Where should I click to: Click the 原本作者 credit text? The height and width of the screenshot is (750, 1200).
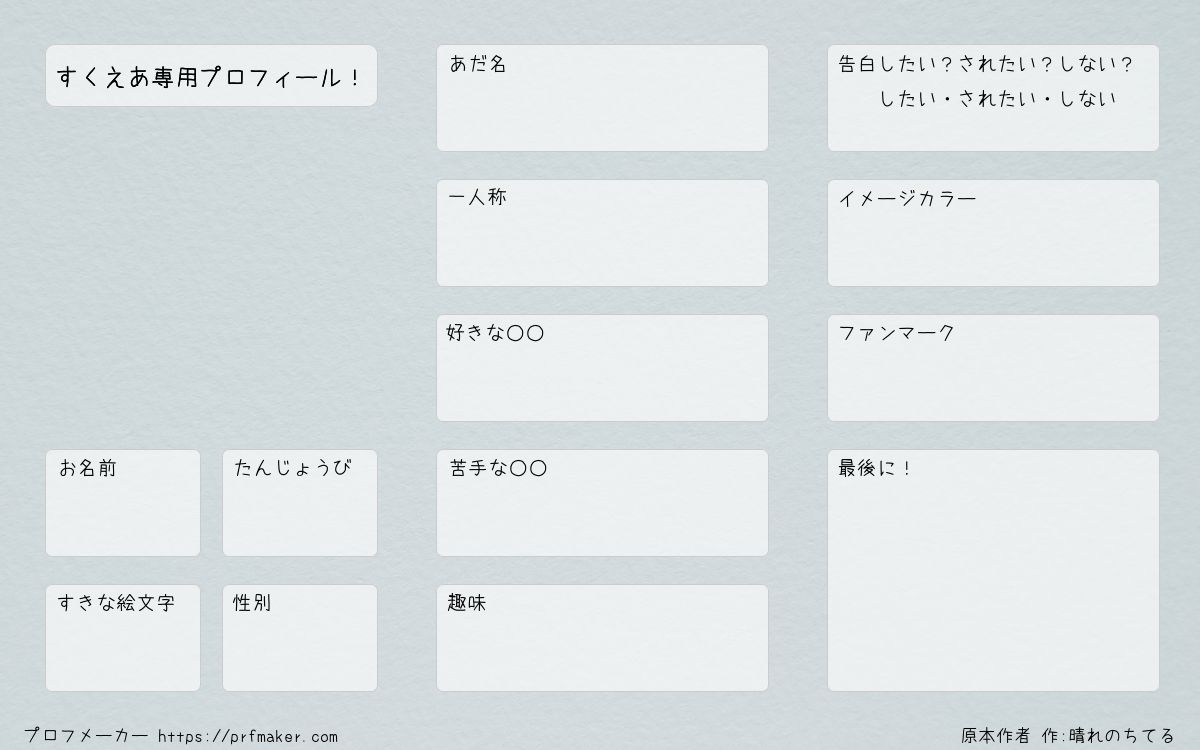pyautogui.click(x=995, y=736)
